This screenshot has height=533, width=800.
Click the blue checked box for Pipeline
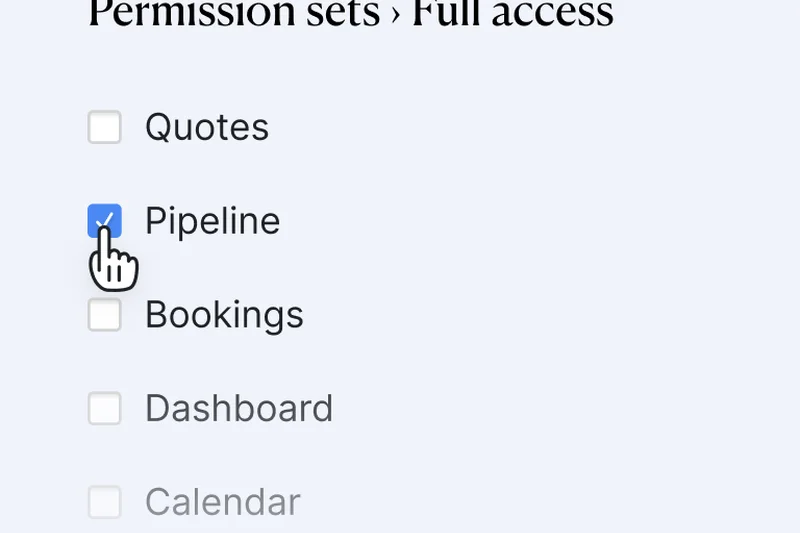[105, 221]
